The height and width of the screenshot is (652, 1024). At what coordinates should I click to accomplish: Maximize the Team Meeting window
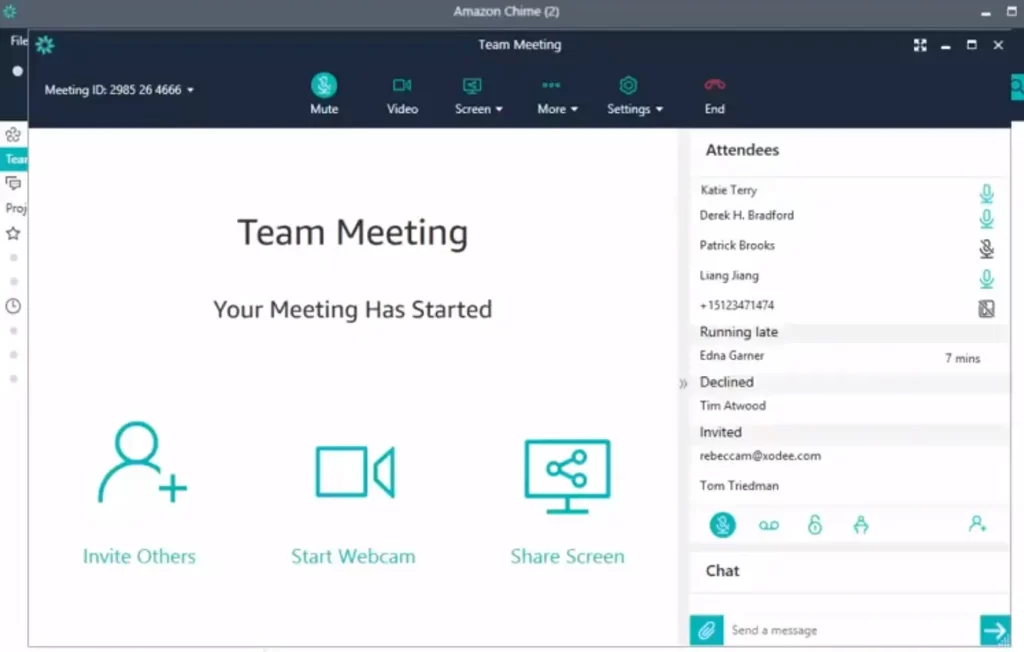coord(972,45)
